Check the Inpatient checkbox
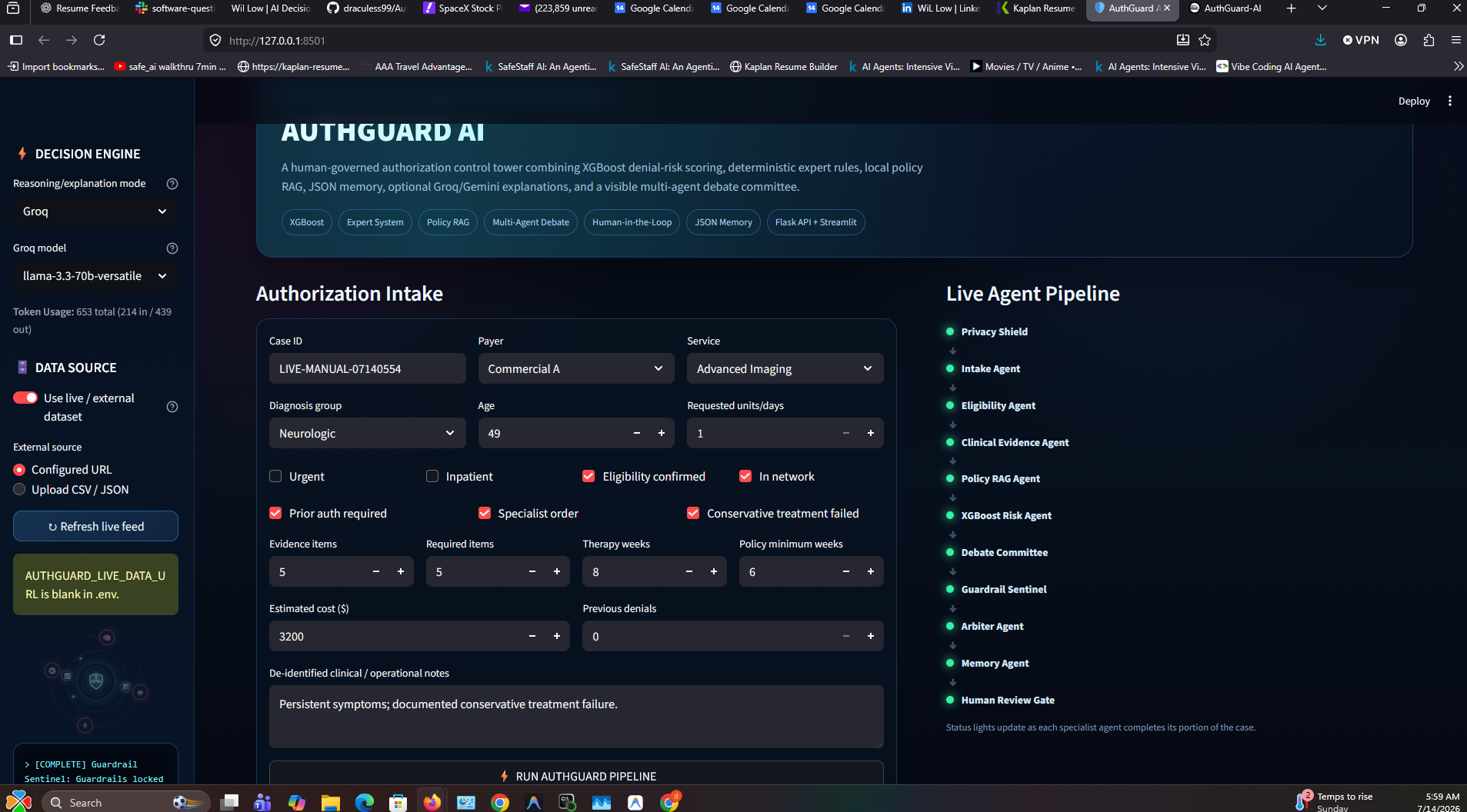The image size is (1467, 812). point(432,477)
